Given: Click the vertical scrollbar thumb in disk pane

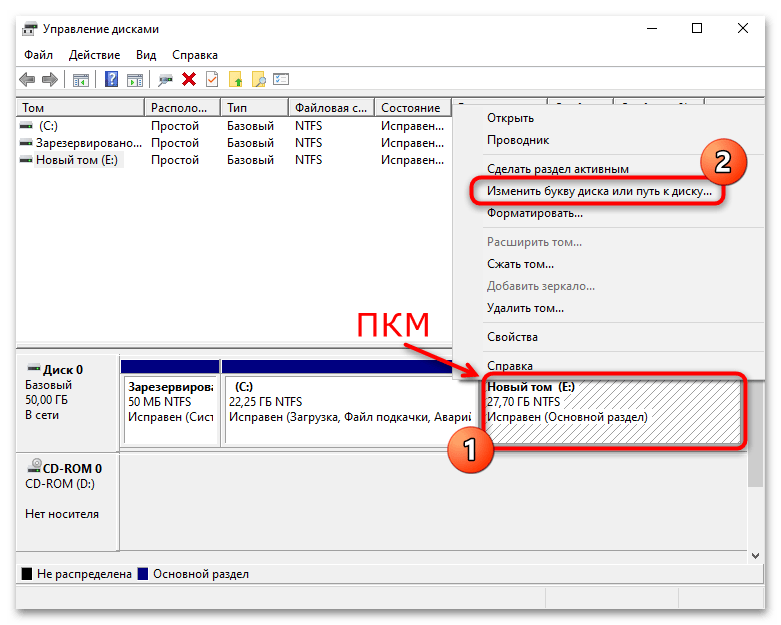Looking at the screenshot, I should tap(756, 433).
